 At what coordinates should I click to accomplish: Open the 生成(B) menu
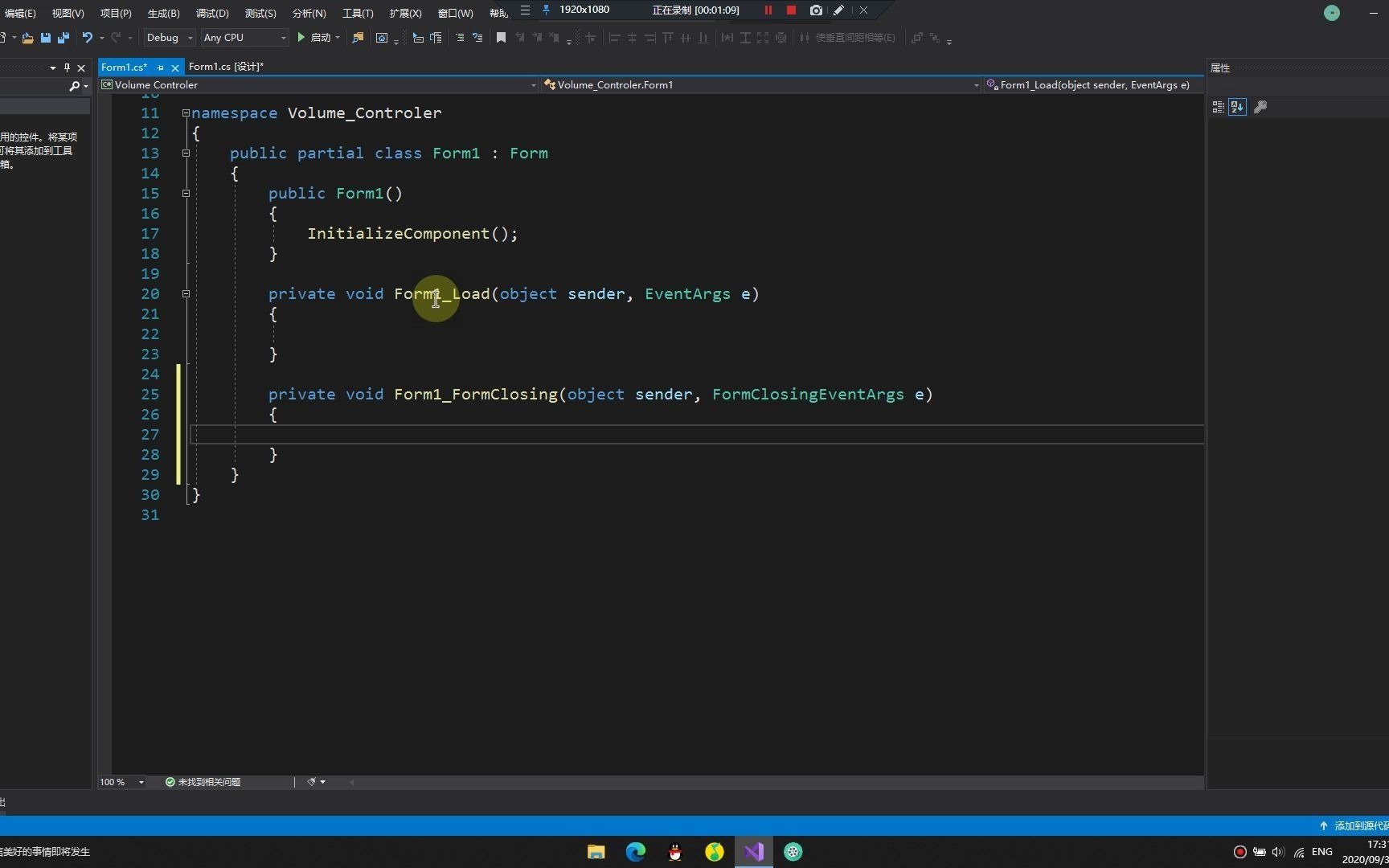click(x=163, y=13)
